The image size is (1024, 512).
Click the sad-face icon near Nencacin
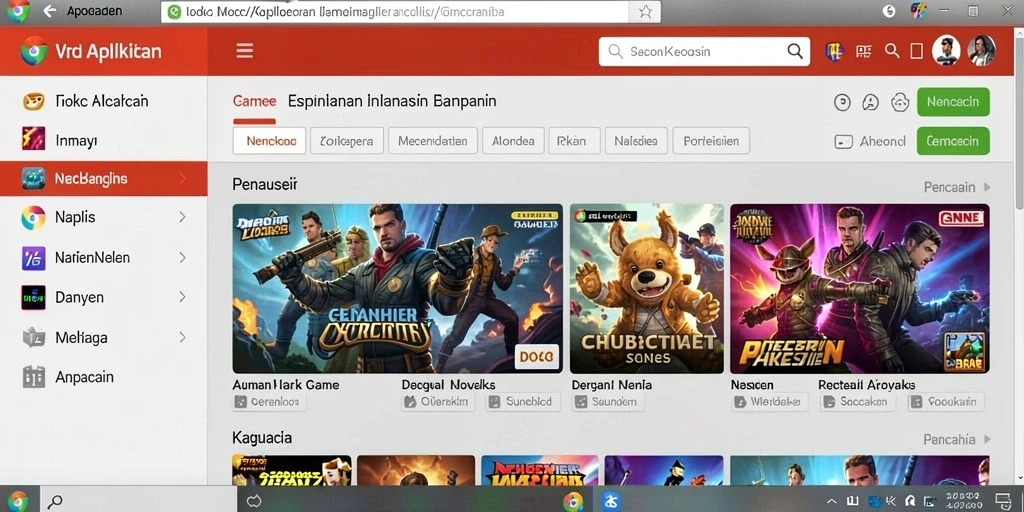871,102
